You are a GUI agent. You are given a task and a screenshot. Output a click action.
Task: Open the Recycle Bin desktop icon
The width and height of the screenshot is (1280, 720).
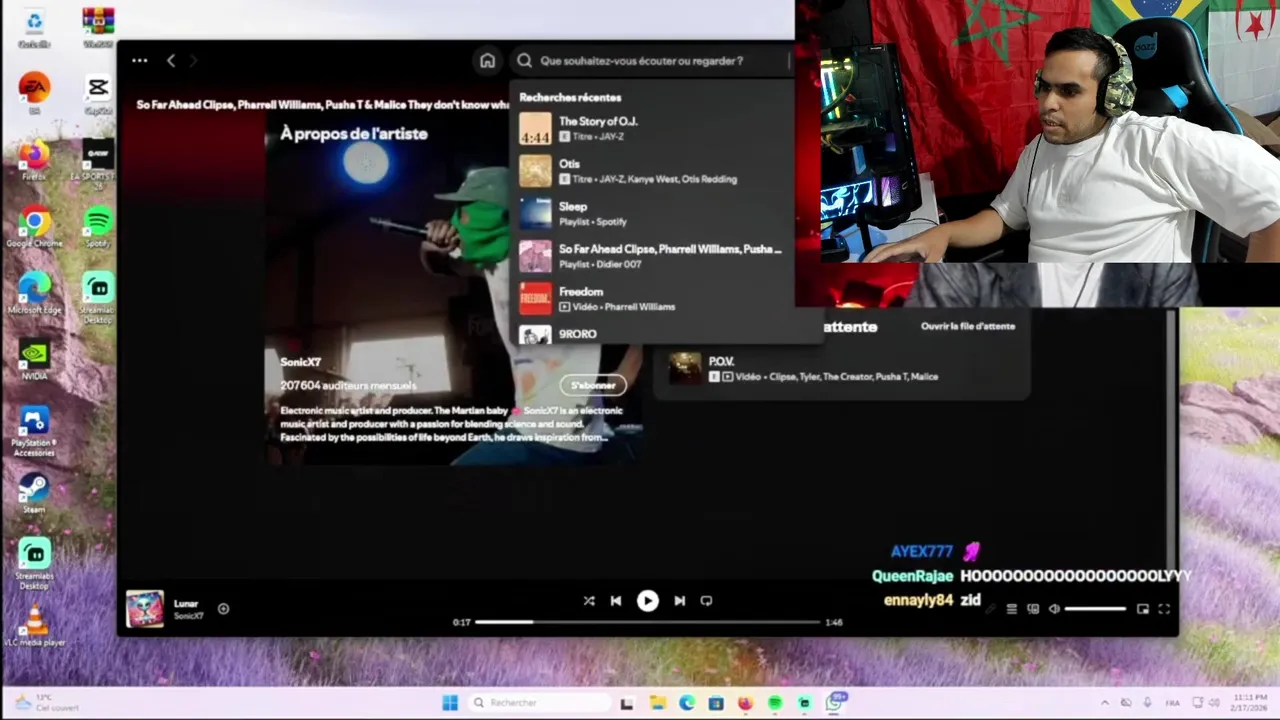(34, 29)
